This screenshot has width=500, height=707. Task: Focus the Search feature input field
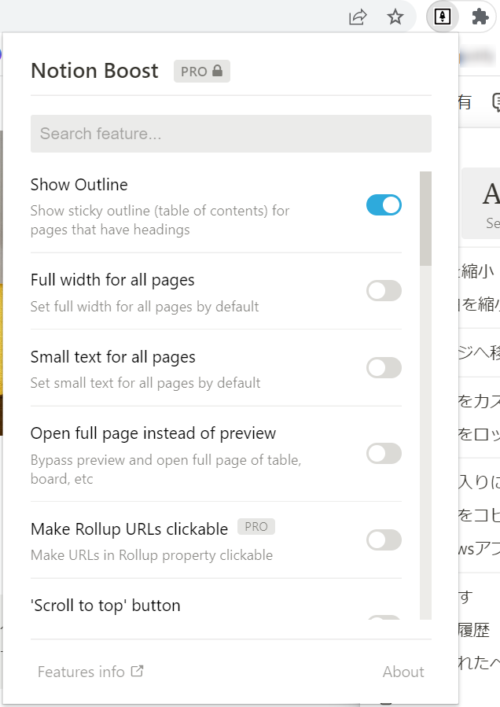click(x=231, y=133)
